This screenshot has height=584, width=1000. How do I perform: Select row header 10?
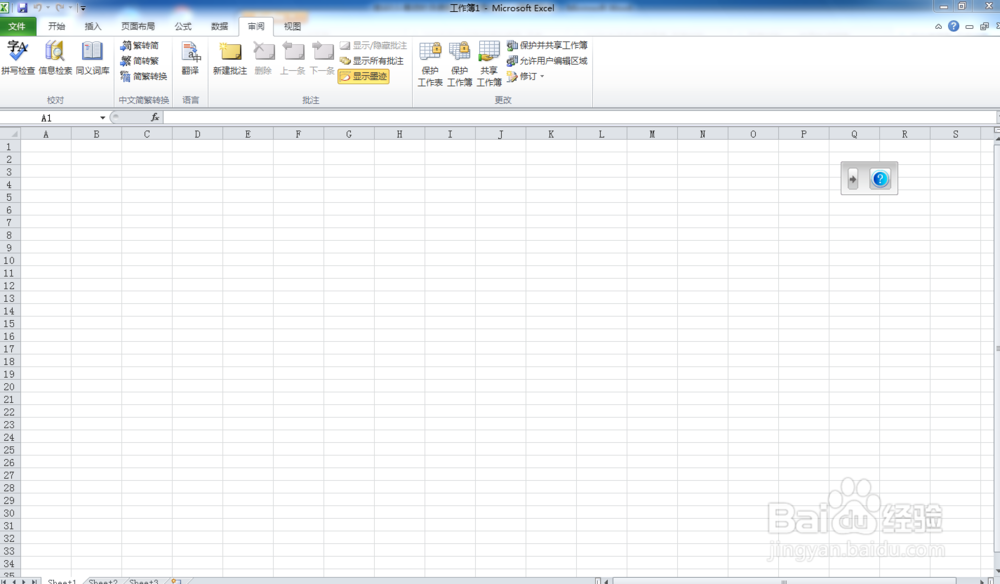click(9, 260)
